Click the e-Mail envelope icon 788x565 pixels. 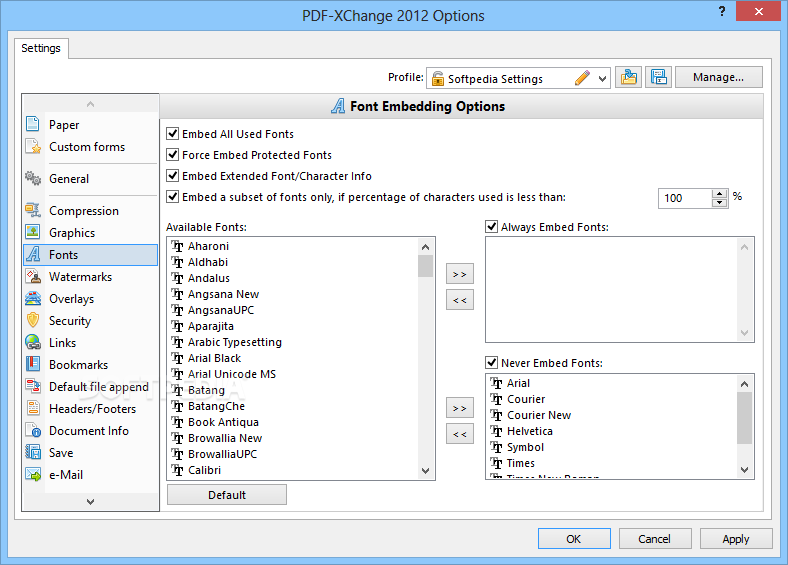[33, 474]
